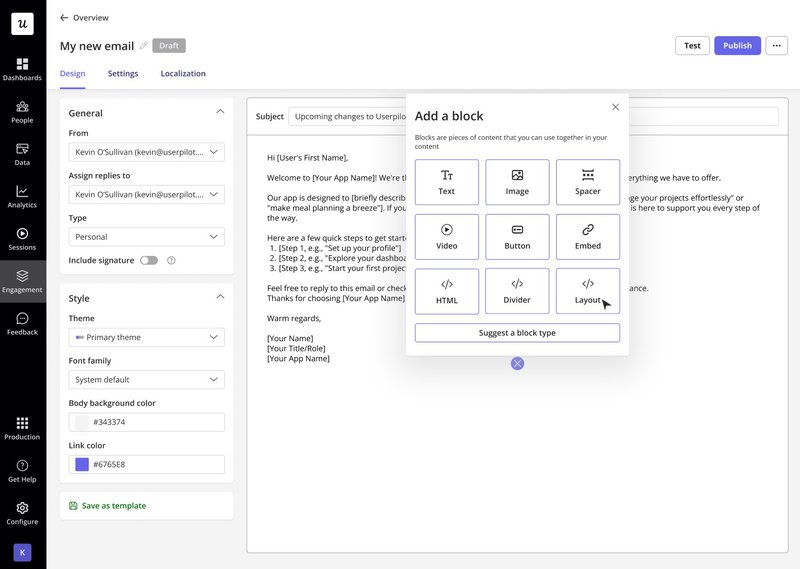Open the Font family dropdown
This screenshot has width=800, height=569.
146,380
